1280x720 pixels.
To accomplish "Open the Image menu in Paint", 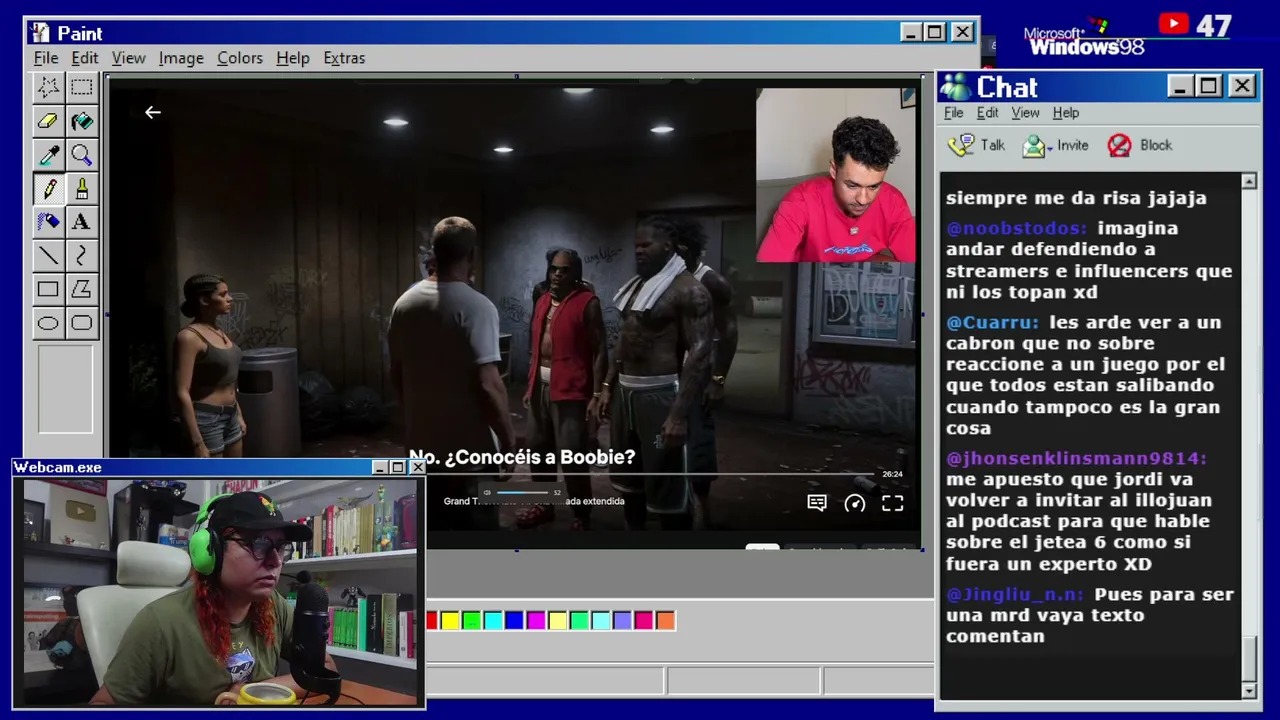I will pyautogui.click(x=181, y=58).
